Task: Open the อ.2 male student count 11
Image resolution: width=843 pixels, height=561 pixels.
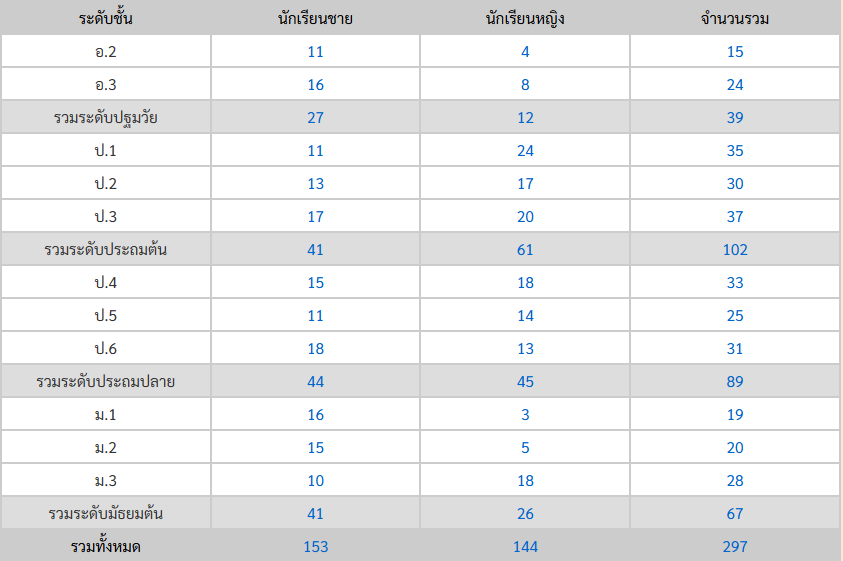Action: [x=316, y=52]
